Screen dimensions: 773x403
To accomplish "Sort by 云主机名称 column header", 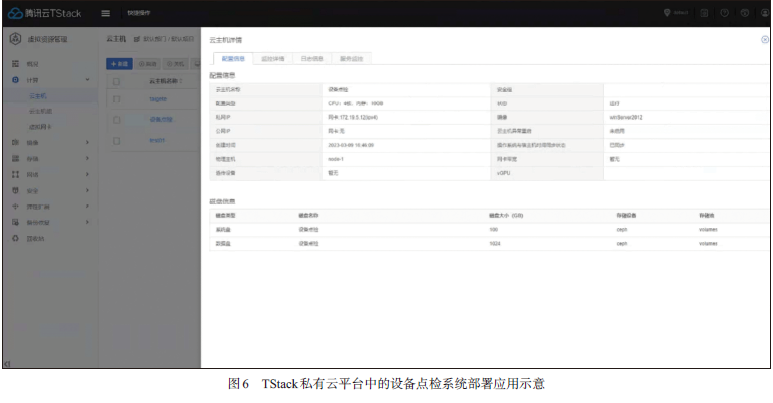I will (x=166, y=81).
